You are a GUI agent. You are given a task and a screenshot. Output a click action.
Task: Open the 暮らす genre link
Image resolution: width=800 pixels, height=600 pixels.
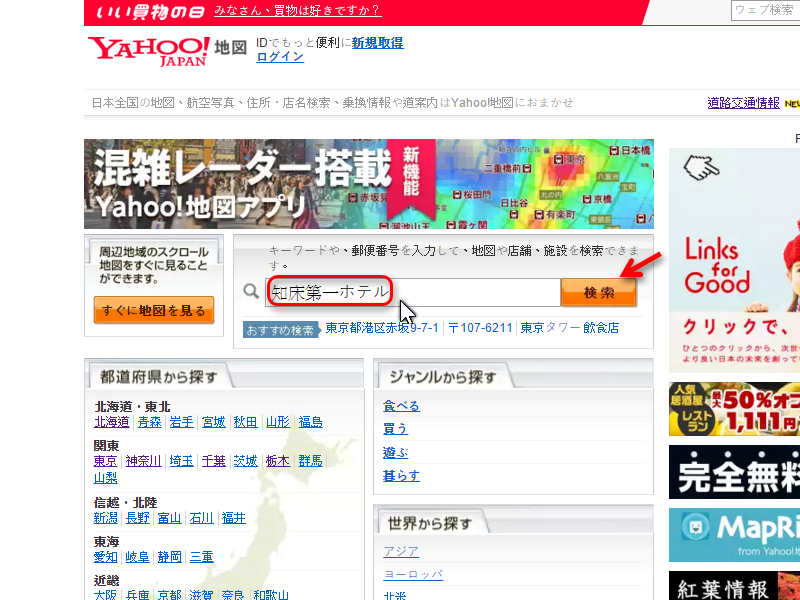pyautogui.click(x=402, y=476)
